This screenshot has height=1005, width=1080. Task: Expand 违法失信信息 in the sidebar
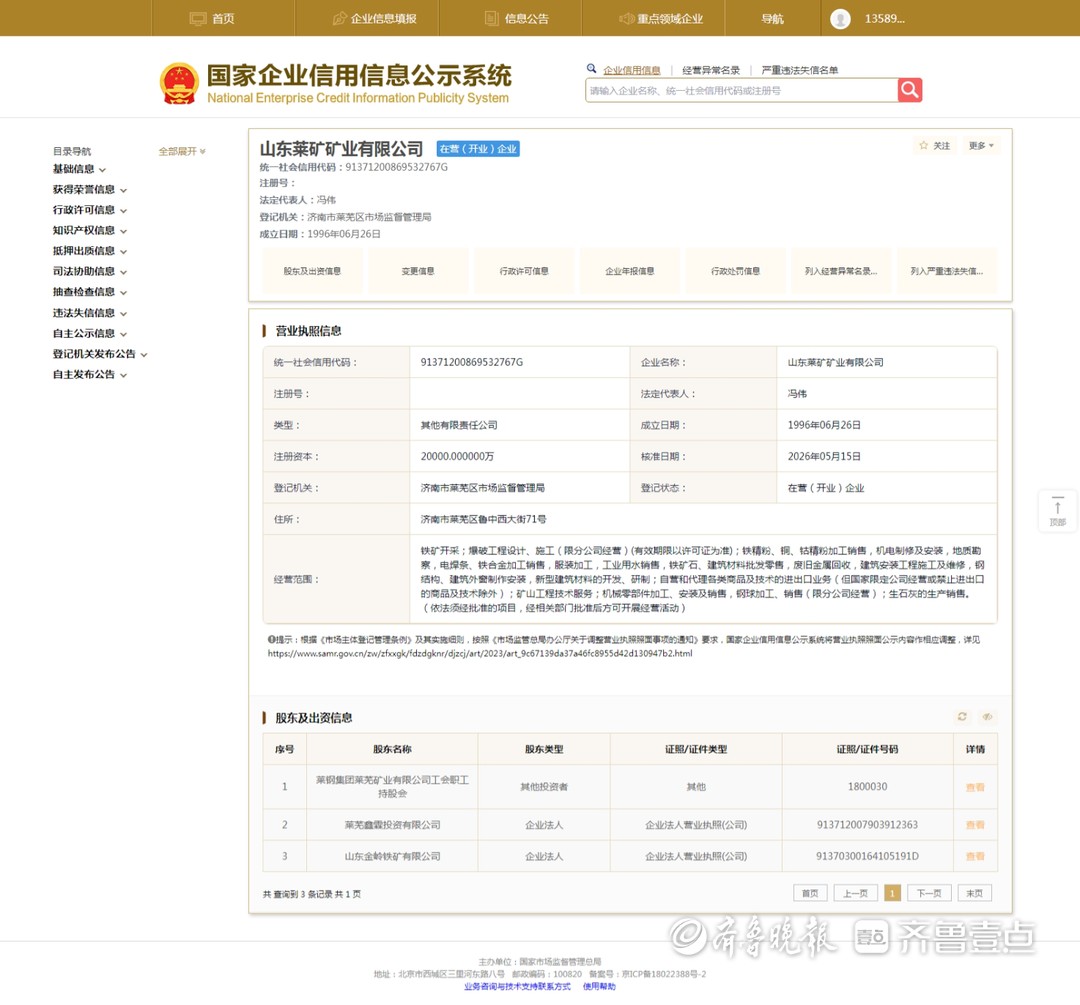pos(90,313)
